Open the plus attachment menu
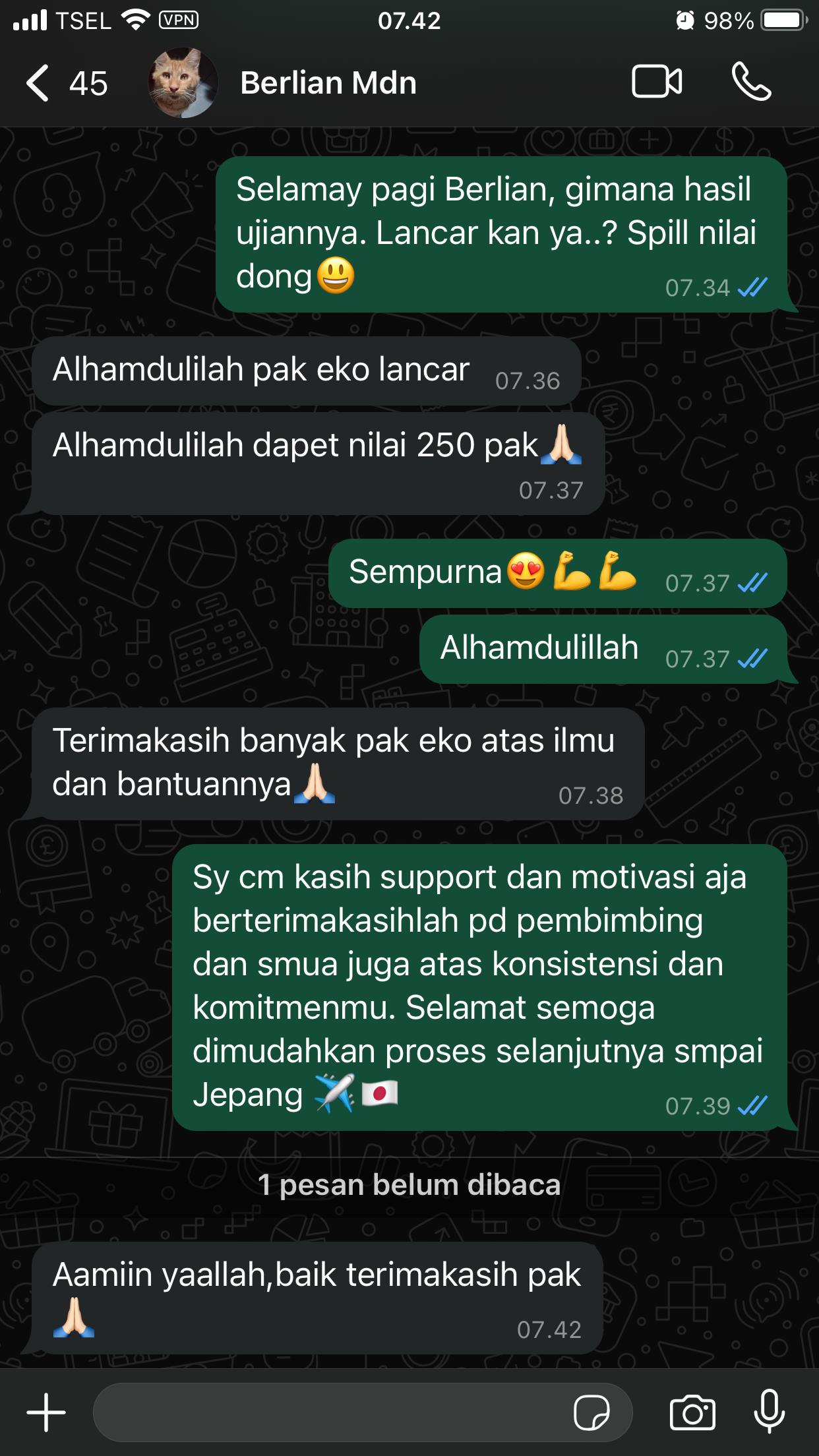Viewport: 819px width, 1456px height. (46, 1412)
